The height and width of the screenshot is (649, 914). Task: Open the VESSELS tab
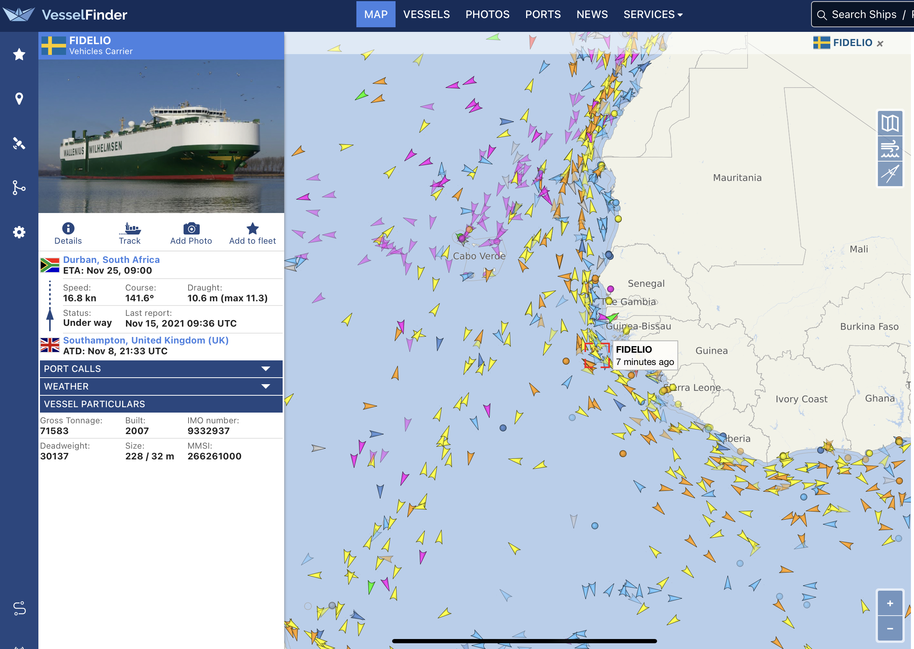(427, 15)
